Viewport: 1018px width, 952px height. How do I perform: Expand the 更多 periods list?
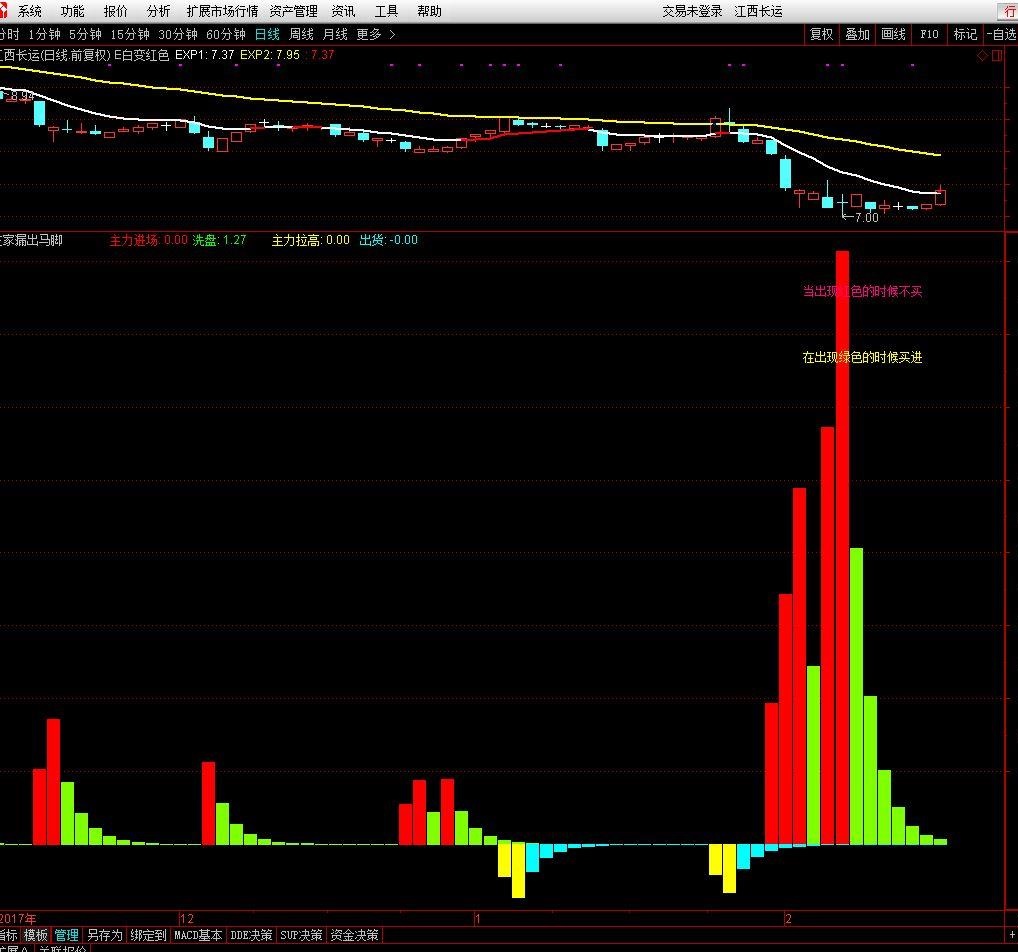coord(375,34)
